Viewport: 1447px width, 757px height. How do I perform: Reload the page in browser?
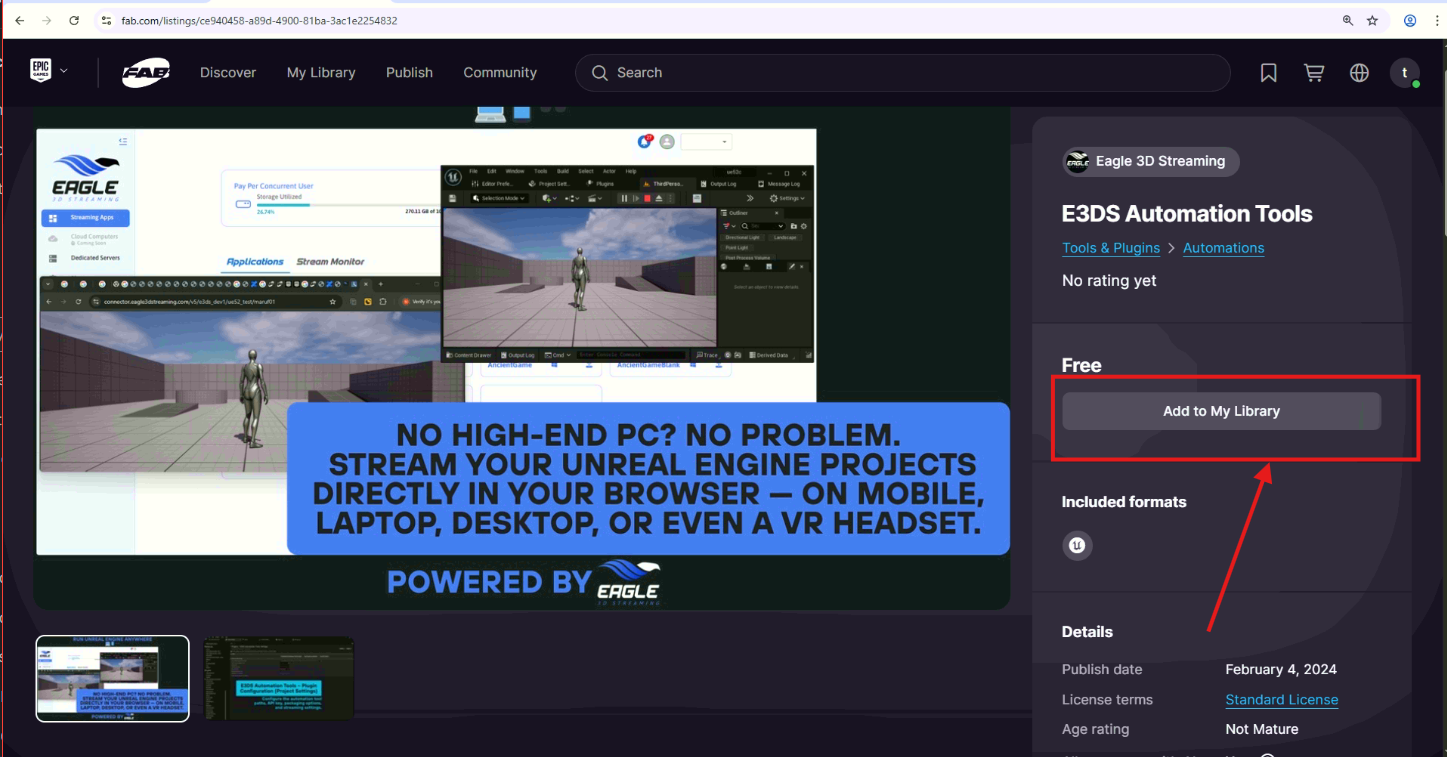click(74, 20)
